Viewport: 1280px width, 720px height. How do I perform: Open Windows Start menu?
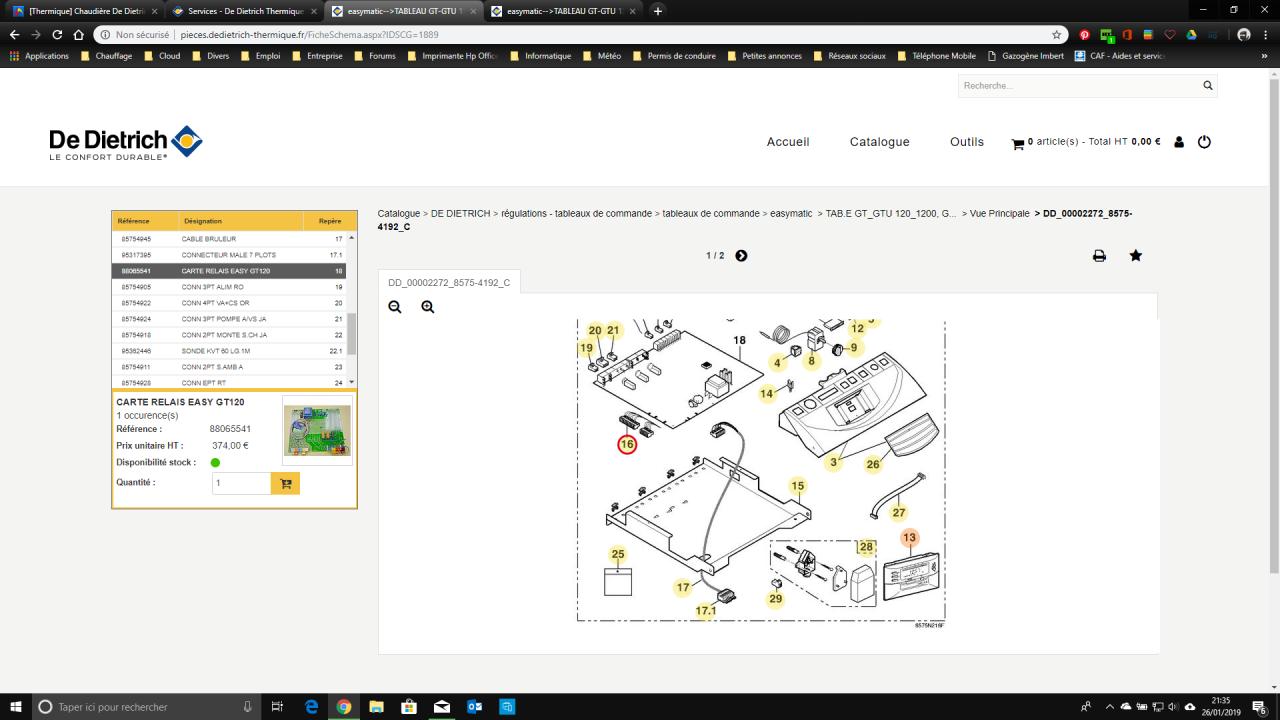coord(17,707)
